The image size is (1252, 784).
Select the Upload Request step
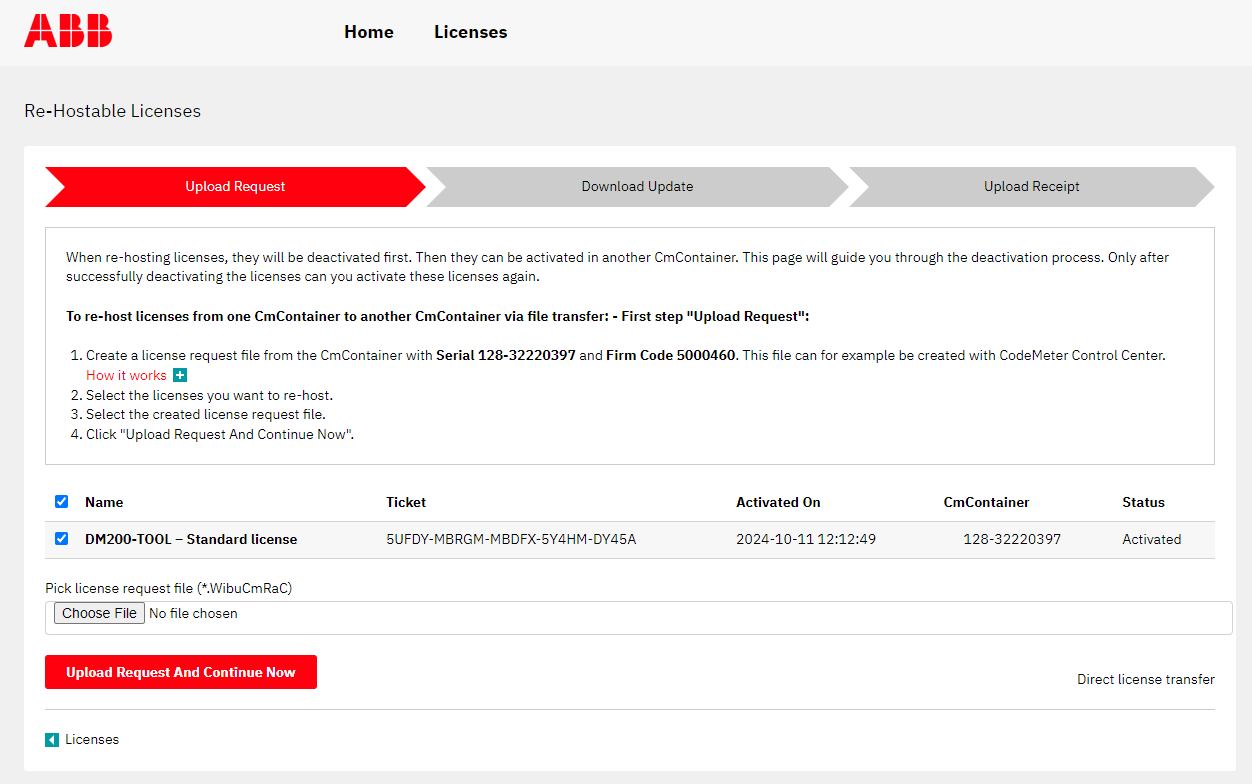(x=235, y=187)
